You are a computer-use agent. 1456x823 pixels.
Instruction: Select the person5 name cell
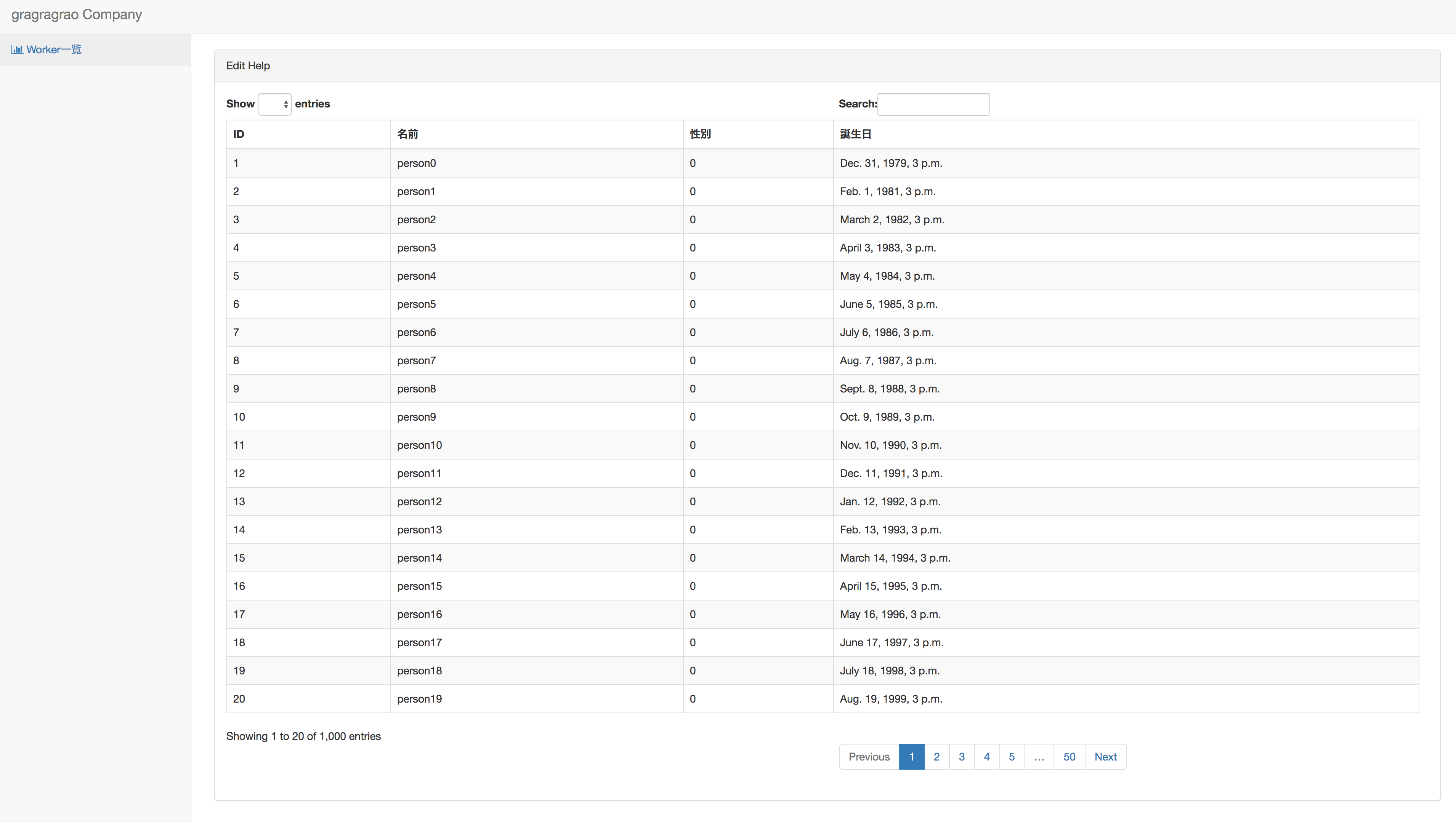tap(537, 304)
